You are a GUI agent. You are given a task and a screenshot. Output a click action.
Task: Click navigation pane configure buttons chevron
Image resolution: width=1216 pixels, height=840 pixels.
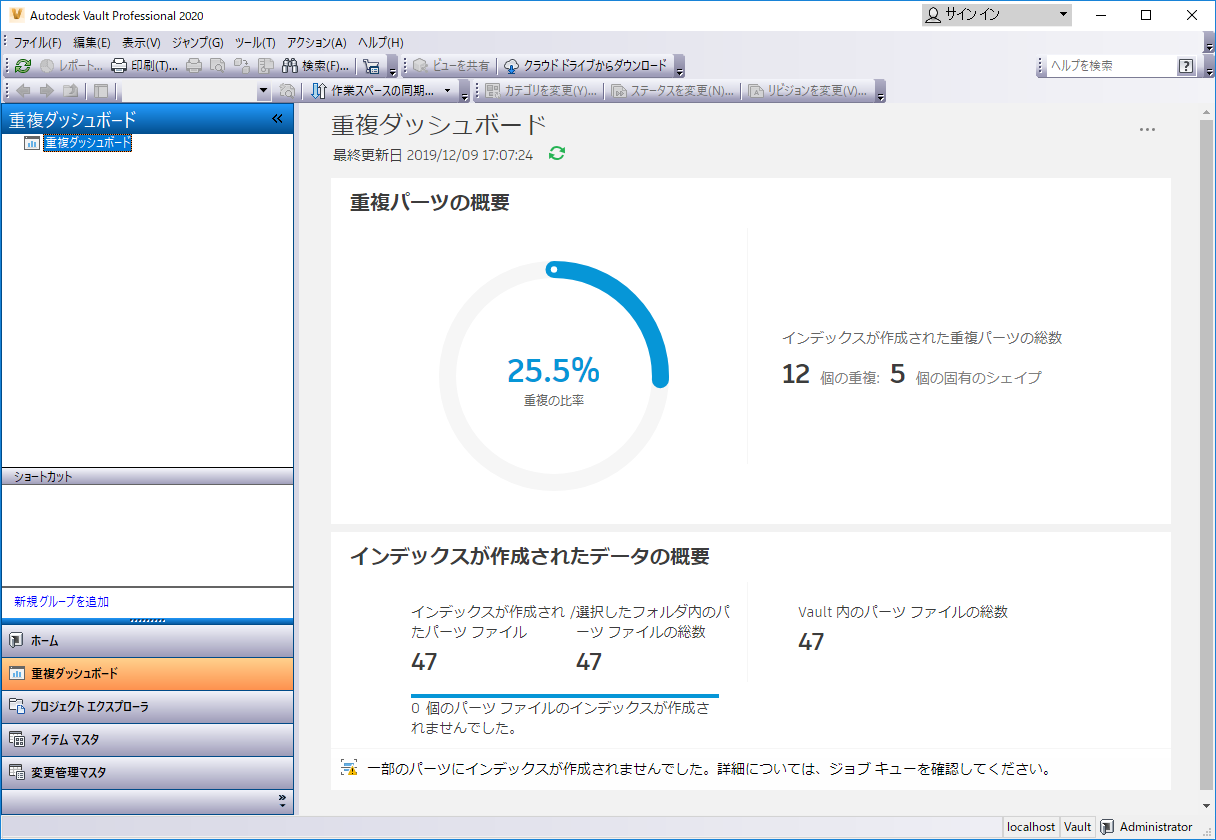281,800
